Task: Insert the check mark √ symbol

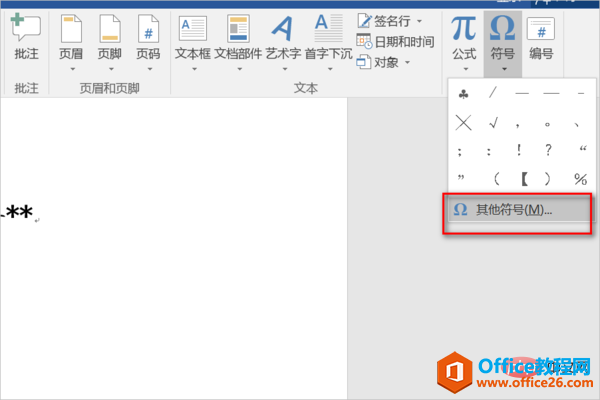Action: coord(492,123)
